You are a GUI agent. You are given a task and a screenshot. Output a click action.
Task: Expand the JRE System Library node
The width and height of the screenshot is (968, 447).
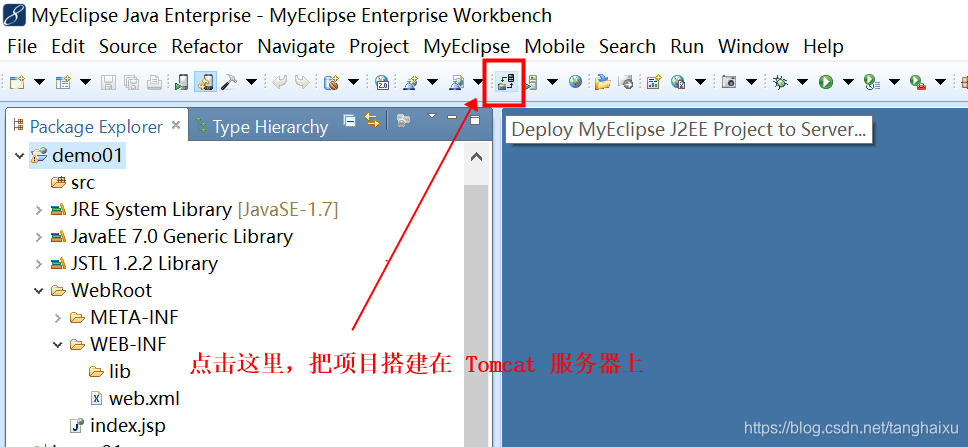tap(40, 211)
